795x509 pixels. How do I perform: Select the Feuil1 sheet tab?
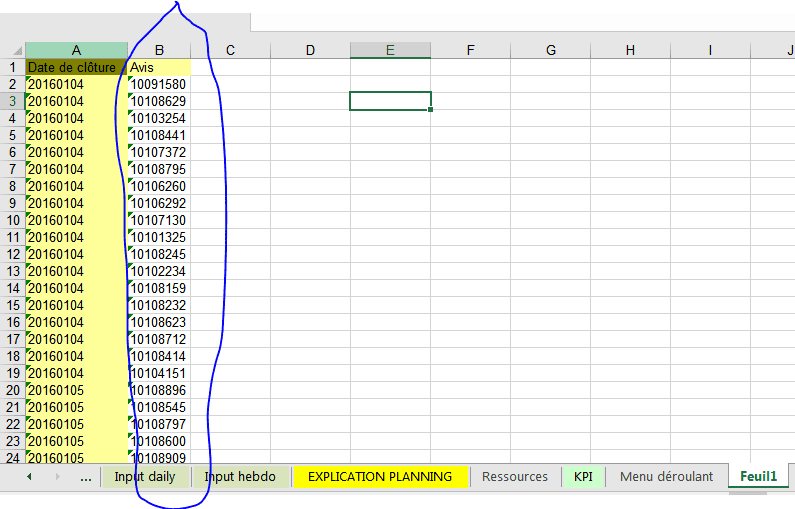[x=758, y=477]
